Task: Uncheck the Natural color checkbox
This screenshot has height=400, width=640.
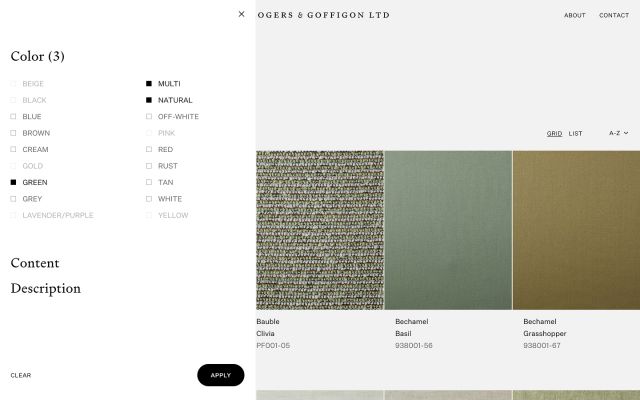Action: [x=149, y=100]
